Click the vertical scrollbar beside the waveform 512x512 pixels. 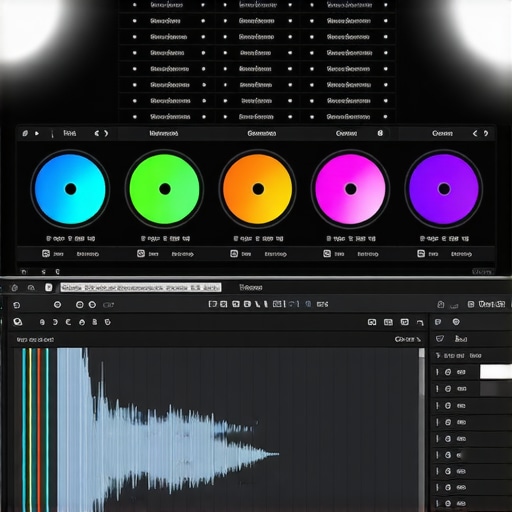pos(422,430)
